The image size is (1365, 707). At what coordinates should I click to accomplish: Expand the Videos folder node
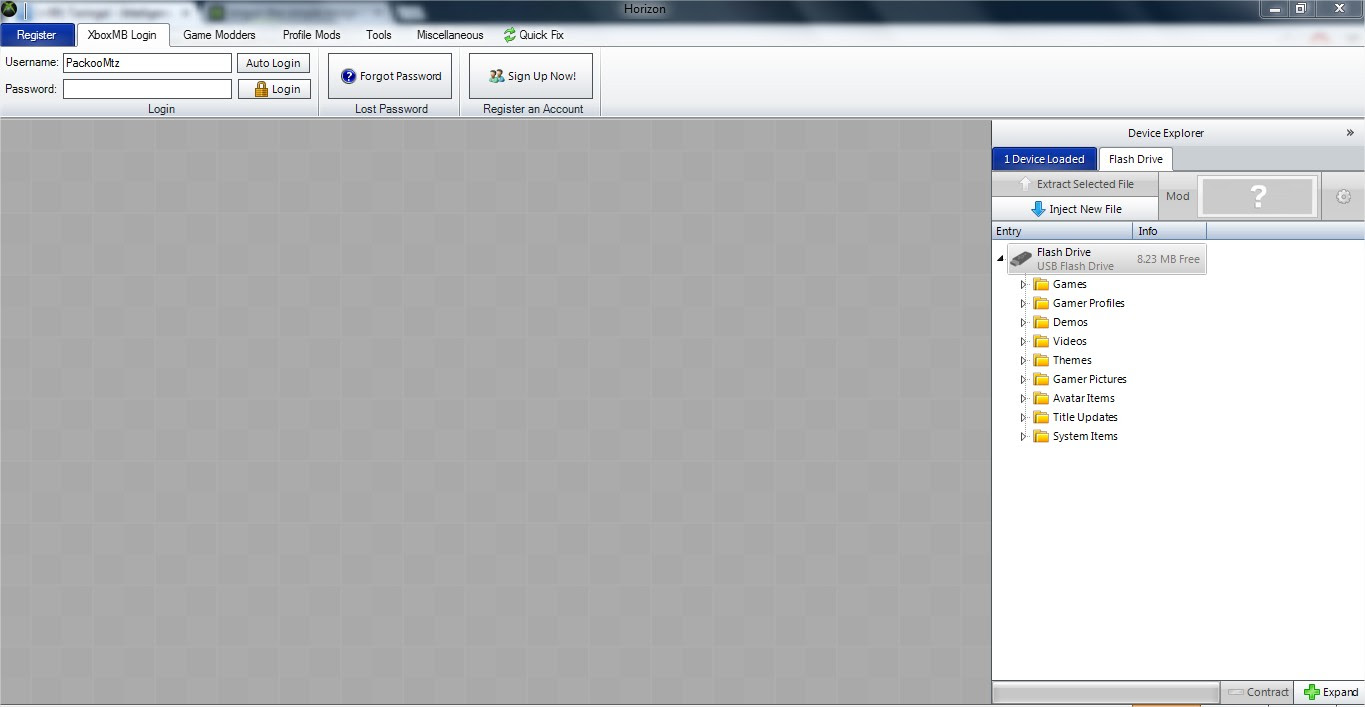pos(1023,342)
